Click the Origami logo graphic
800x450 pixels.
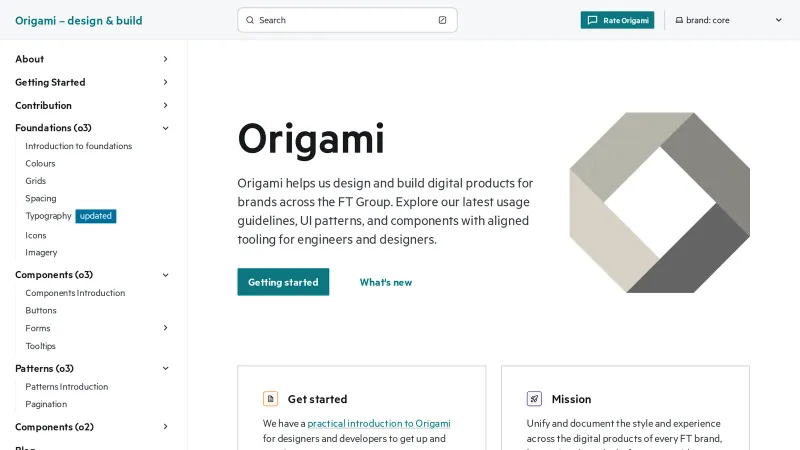click(659, 202)
